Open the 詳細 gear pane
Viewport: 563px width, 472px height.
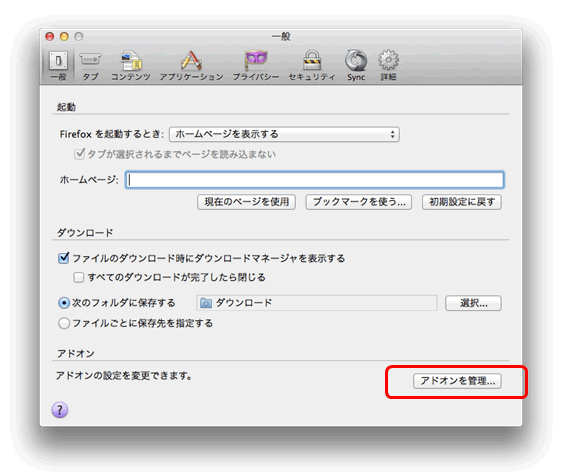(x=388, y=65)
